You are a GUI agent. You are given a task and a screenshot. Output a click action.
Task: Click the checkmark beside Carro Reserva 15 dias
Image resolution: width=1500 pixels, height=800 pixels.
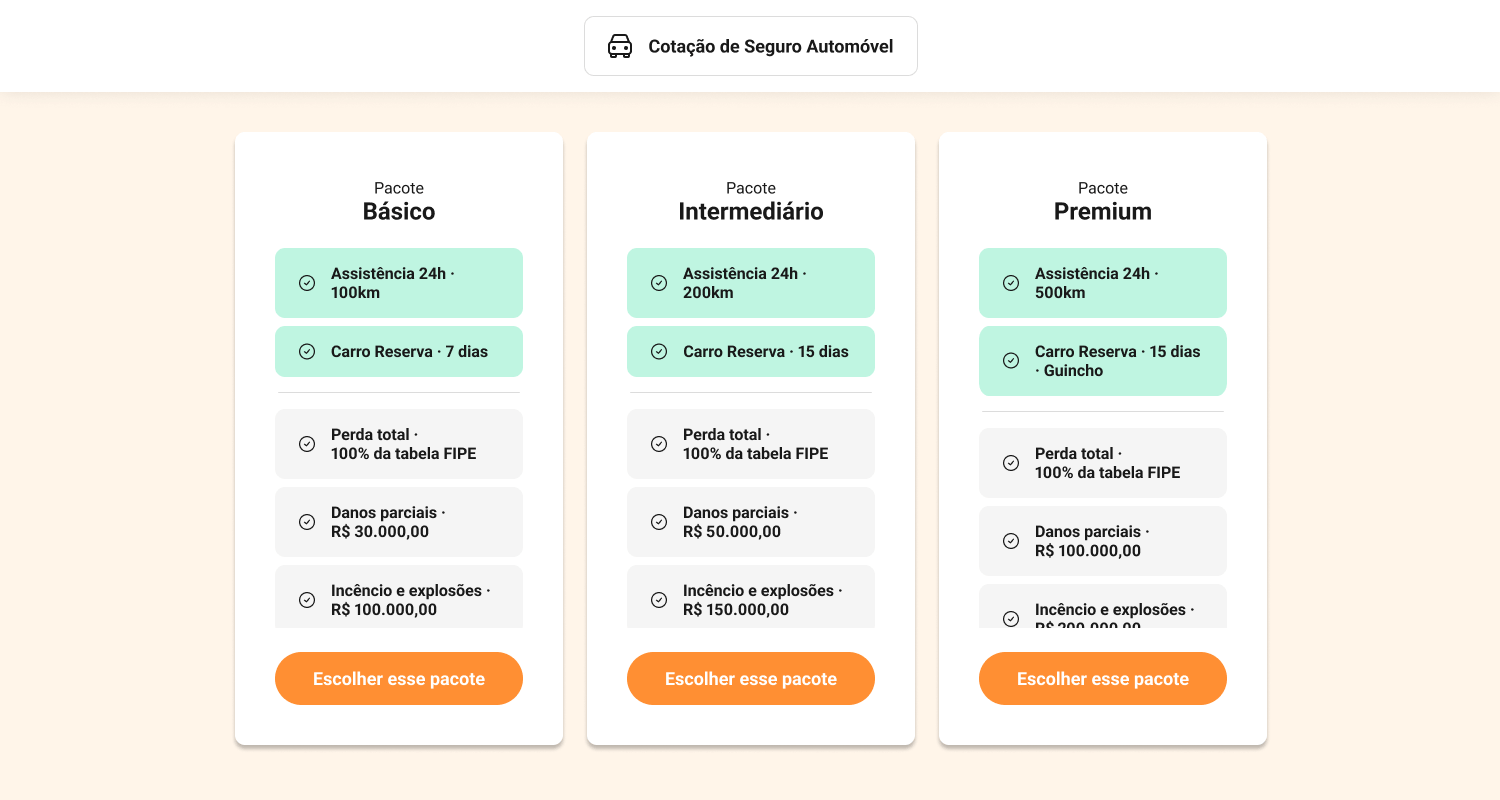coord(659,351)
